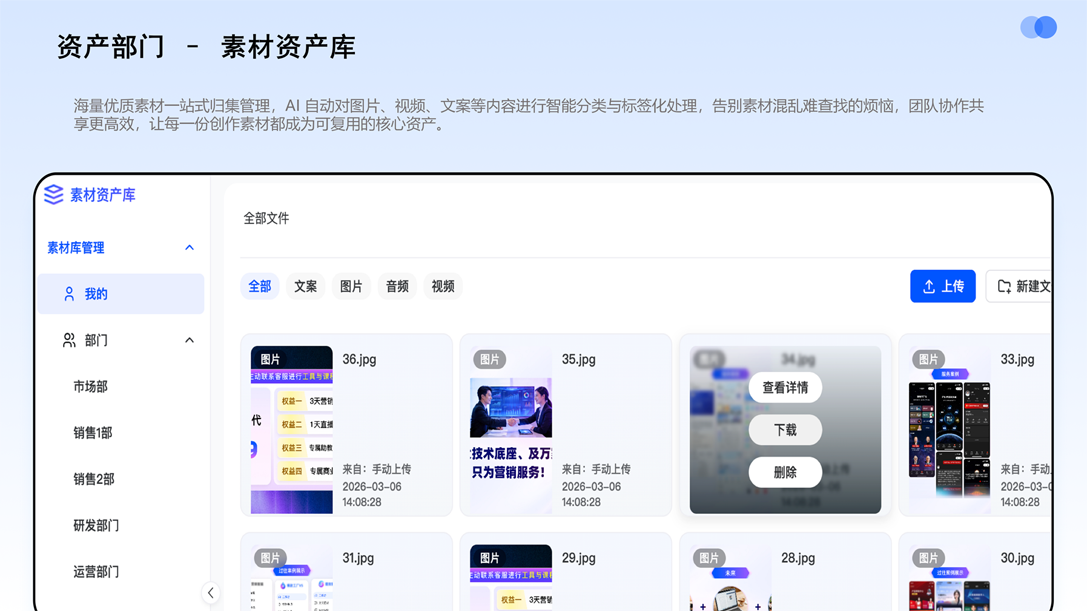Open the 35.jpg thumbnail
This screenshot has height=611, width=1087.
click(x=511, y=430)
